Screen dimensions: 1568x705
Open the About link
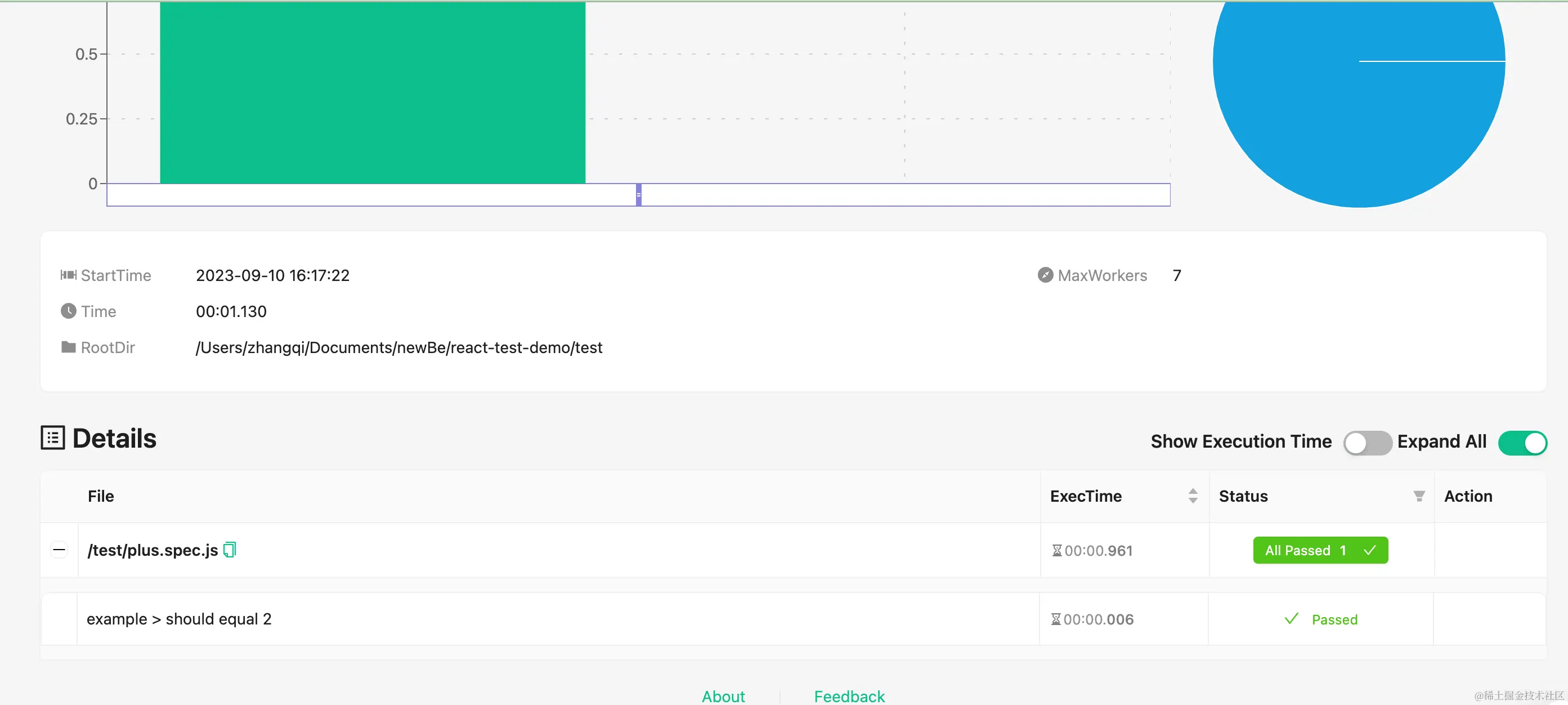(x=723, y=696)
